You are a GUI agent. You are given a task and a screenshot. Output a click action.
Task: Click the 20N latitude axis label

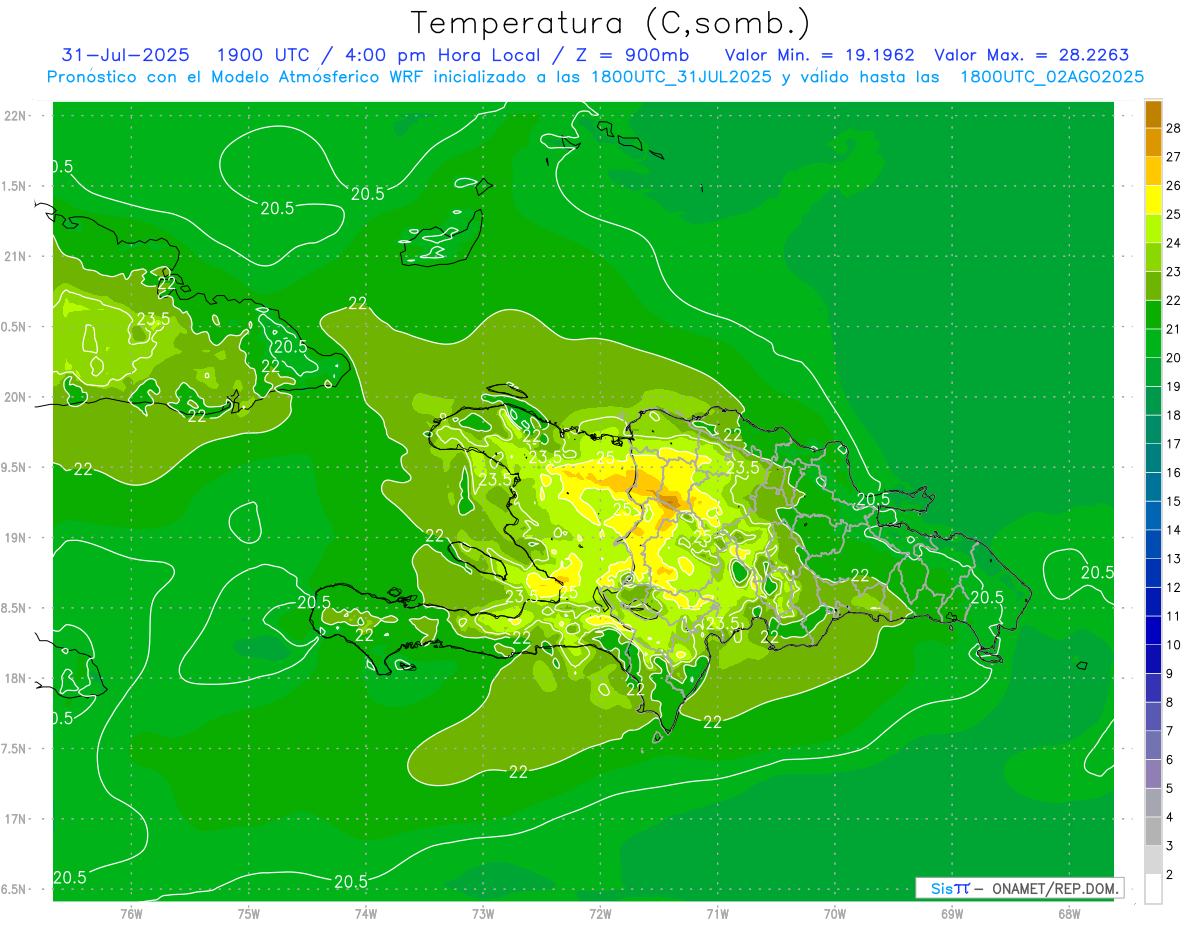tap(16, 397)
